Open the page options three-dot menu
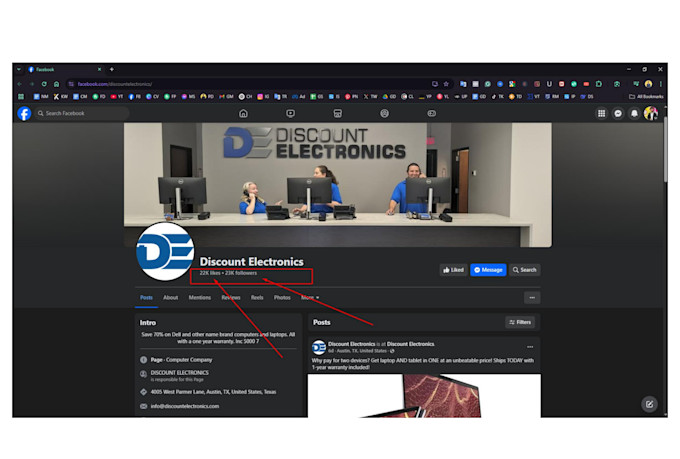 (532, 298)
